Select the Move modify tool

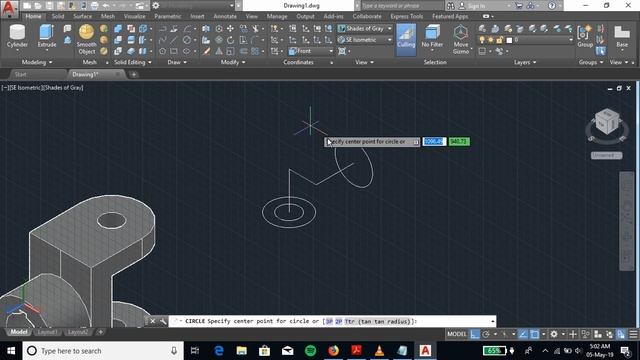[231, 29]
